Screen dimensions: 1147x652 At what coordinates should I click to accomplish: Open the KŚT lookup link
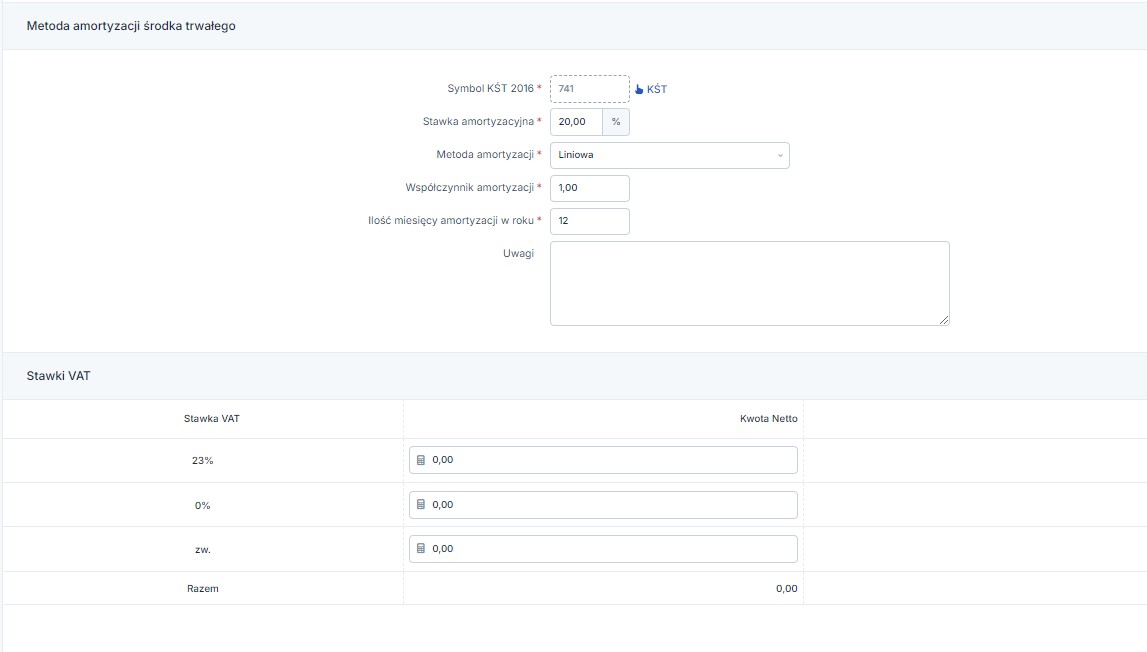(x=656, y=89)
